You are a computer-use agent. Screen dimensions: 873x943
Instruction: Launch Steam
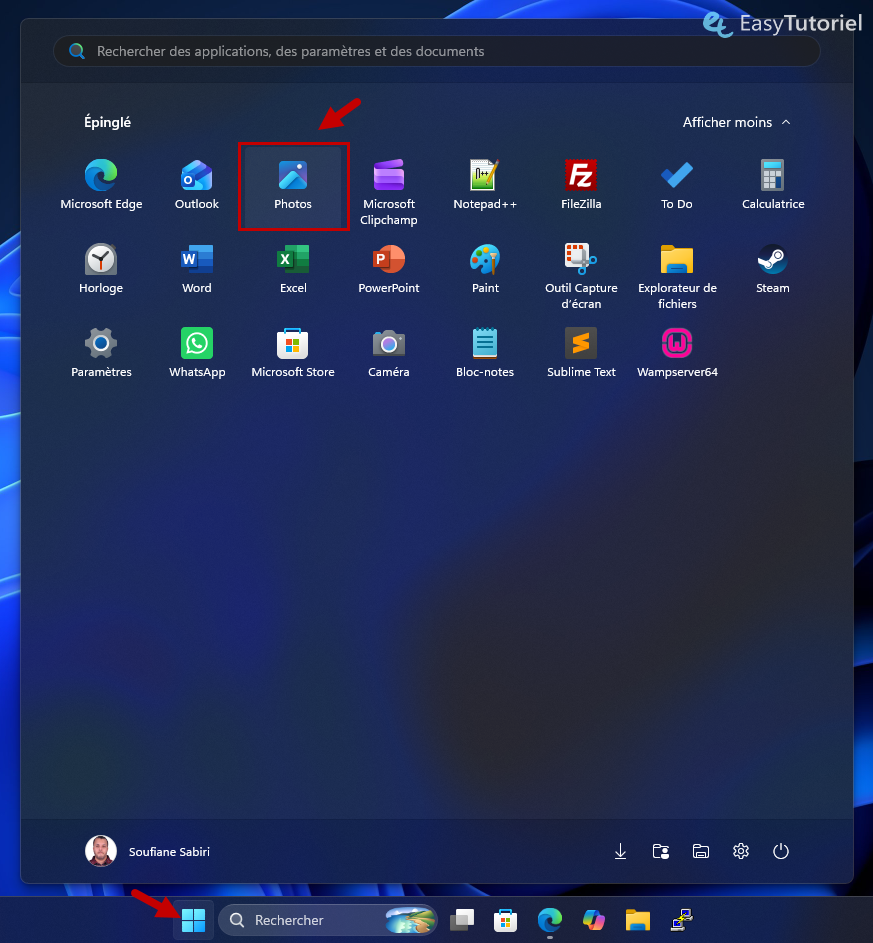[773, 269]
